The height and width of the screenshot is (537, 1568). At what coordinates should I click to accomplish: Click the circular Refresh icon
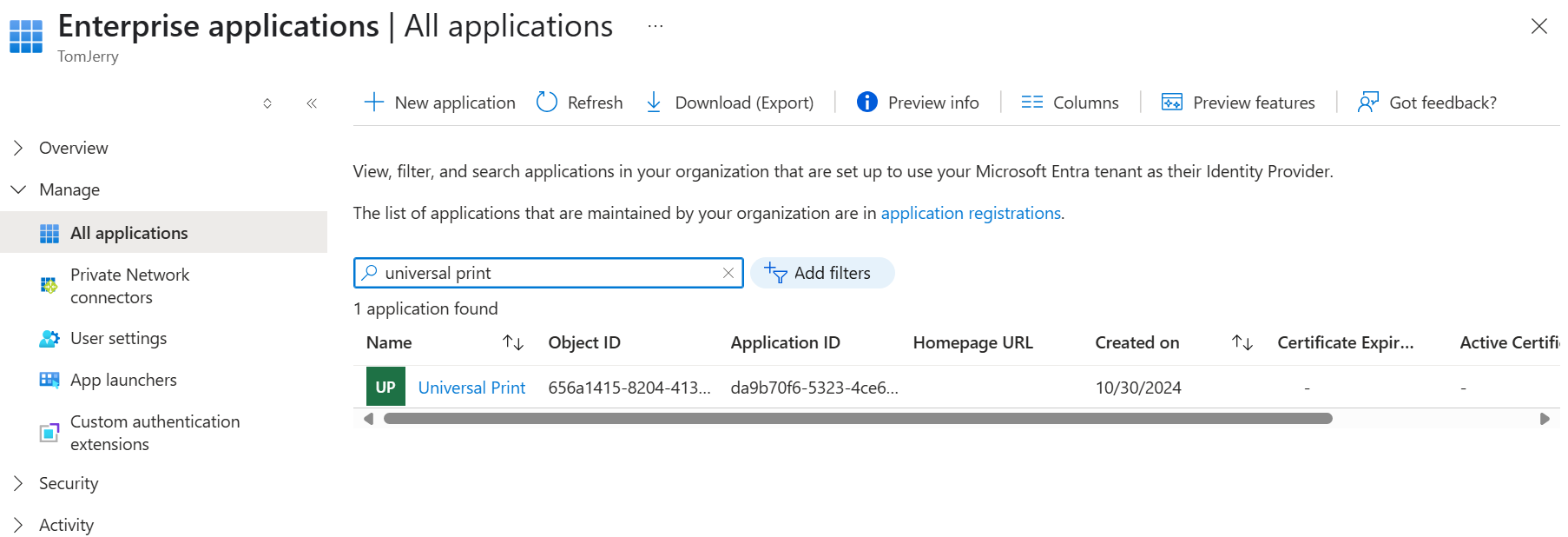(x=547, y=103)
